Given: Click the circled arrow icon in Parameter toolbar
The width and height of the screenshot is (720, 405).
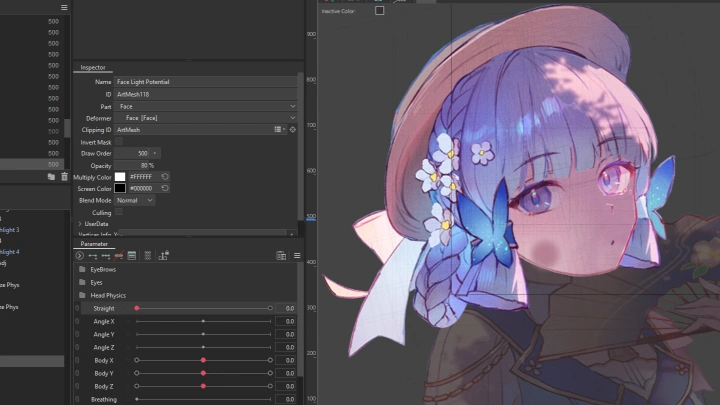Looking at the screenshot, I should (79, 256).
